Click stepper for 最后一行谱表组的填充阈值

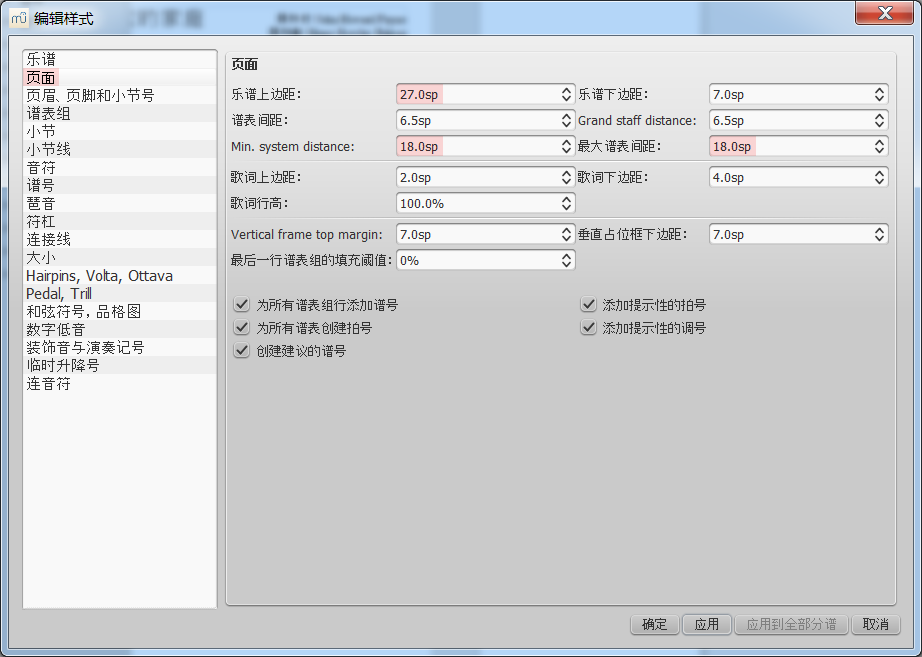pyautogui.click(x=566, y=260)
